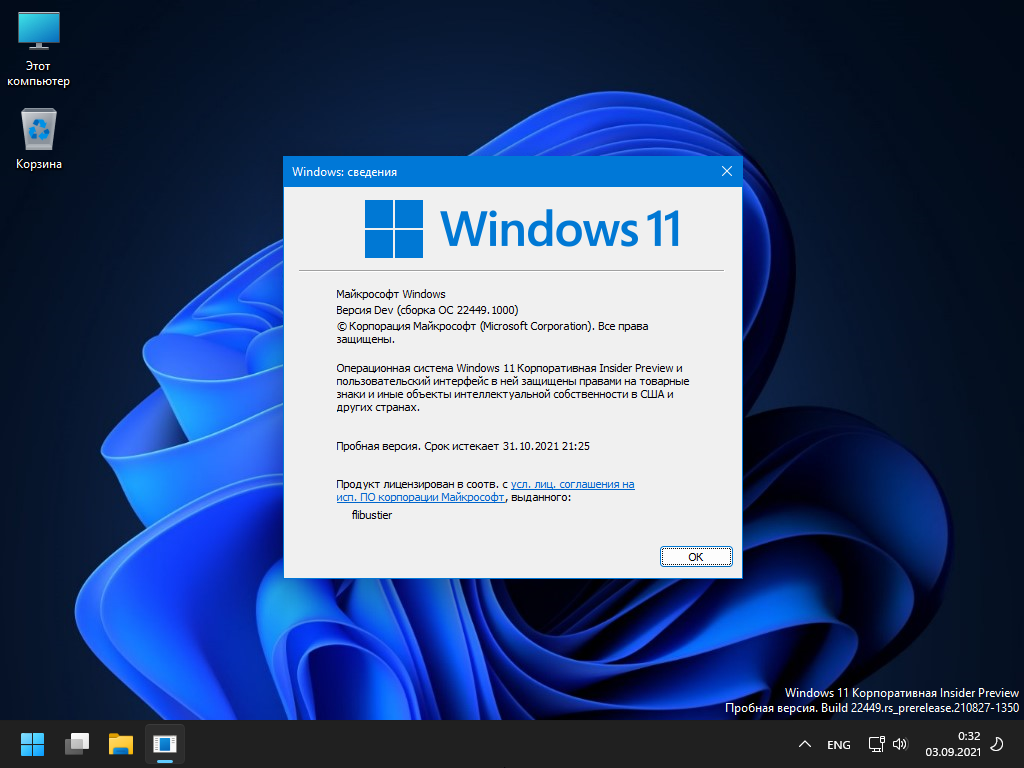Click the Windows 11 logo banner

(522, 229)
